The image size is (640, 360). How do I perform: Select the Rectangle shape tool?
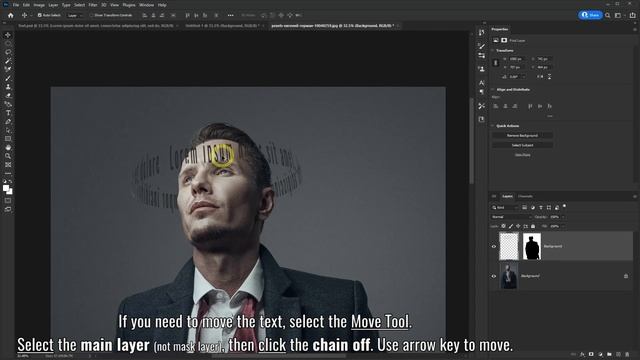click(x=8, y=139)
